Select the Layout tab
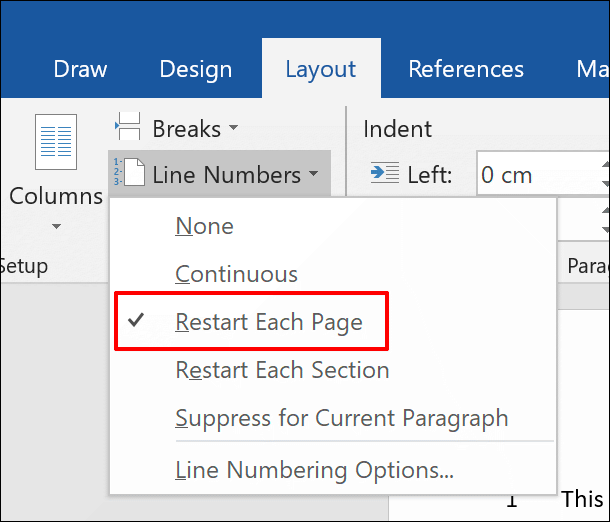Image resolution: width=610 pixels, height=522 pixels. 320,69
